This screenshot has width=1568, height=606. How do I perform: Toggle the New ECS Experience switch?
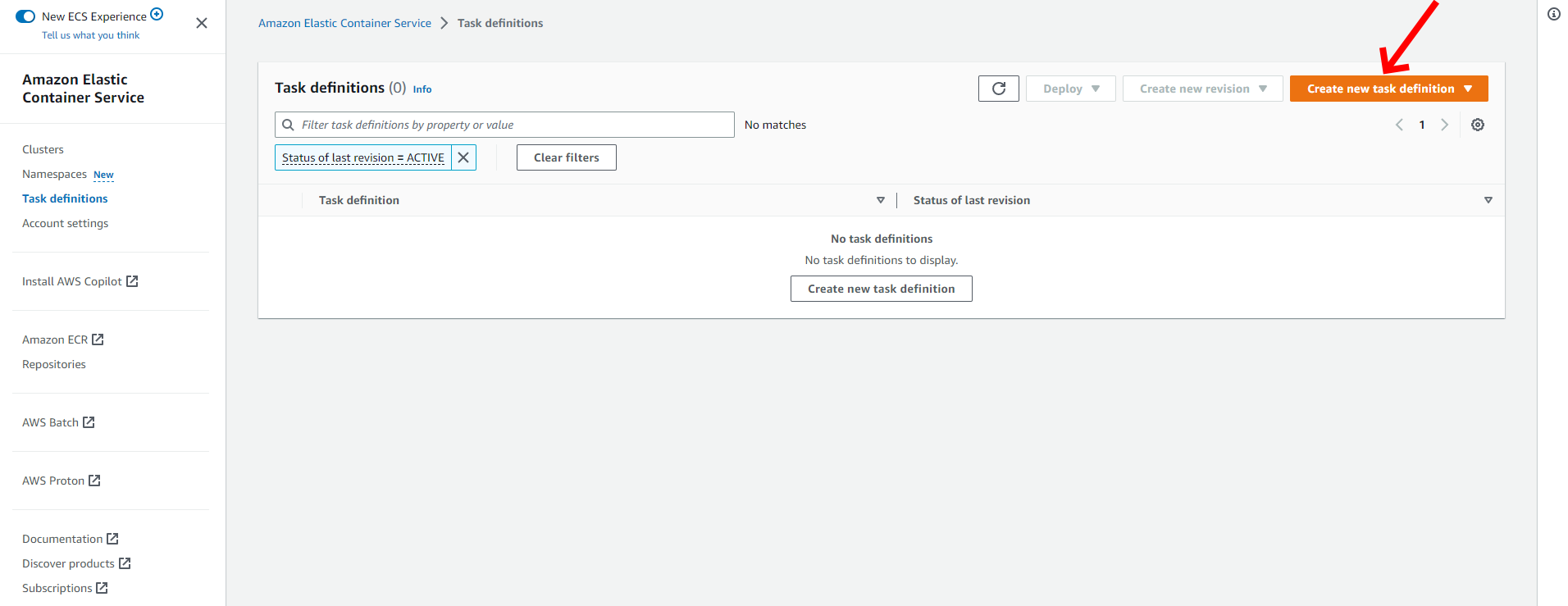coord(25,16)
